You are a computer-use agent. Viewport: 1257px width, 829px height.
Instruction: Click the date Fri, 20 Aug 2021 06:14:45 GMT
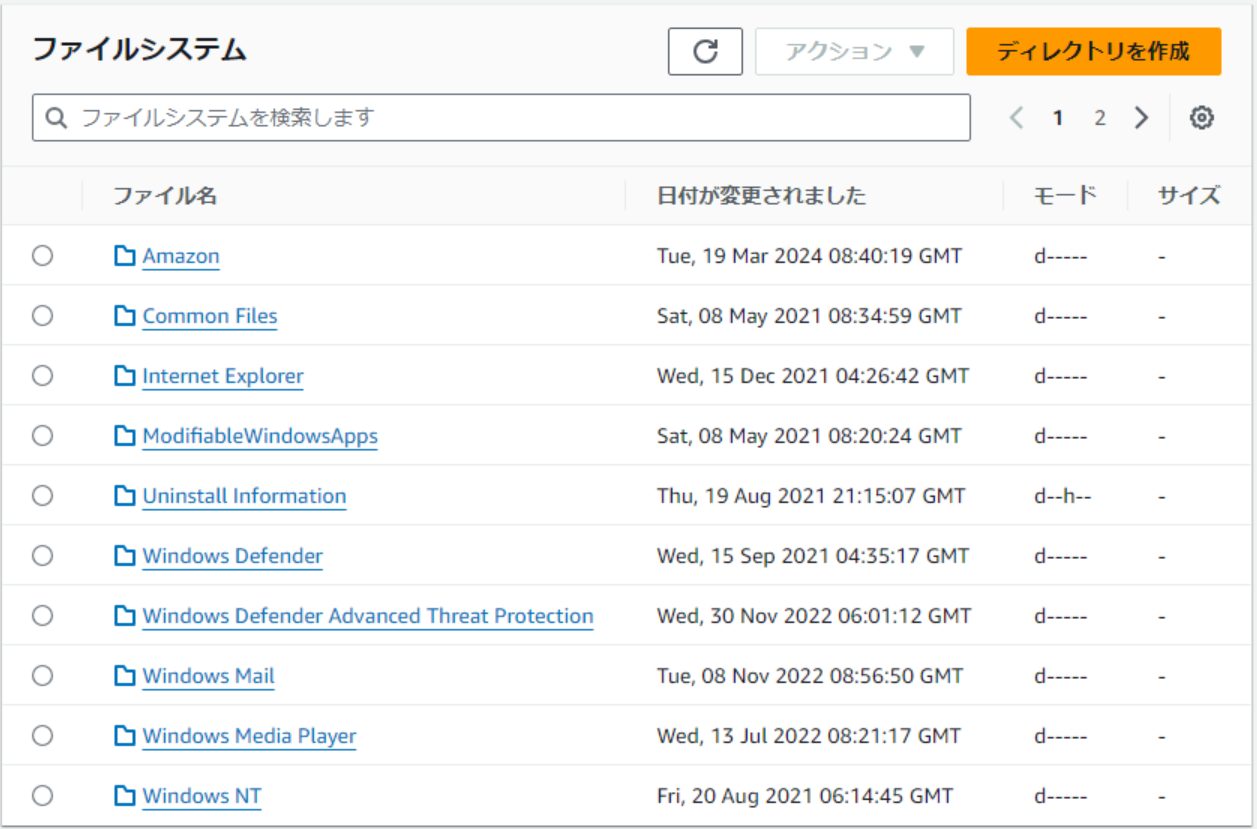[x=805, y=796]
